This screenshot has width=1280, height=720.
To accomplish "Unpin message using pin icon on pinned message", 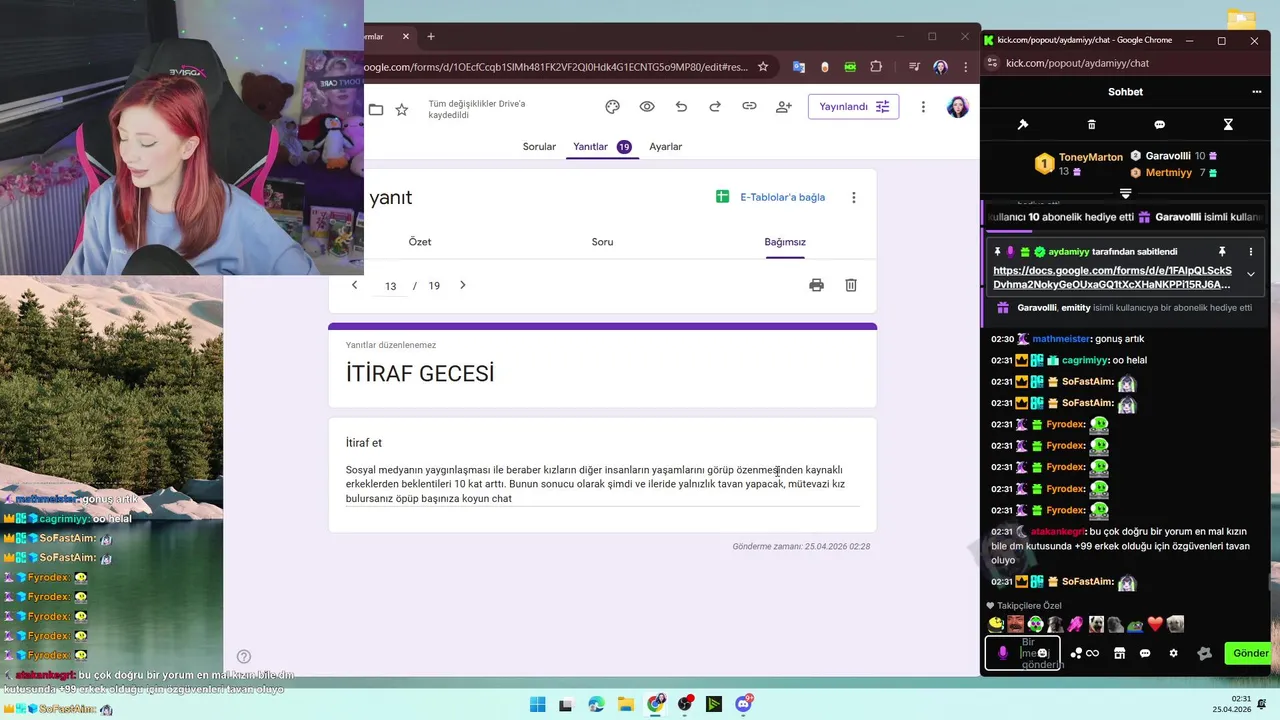I will pyautogui.click(x=1221, y=252).
